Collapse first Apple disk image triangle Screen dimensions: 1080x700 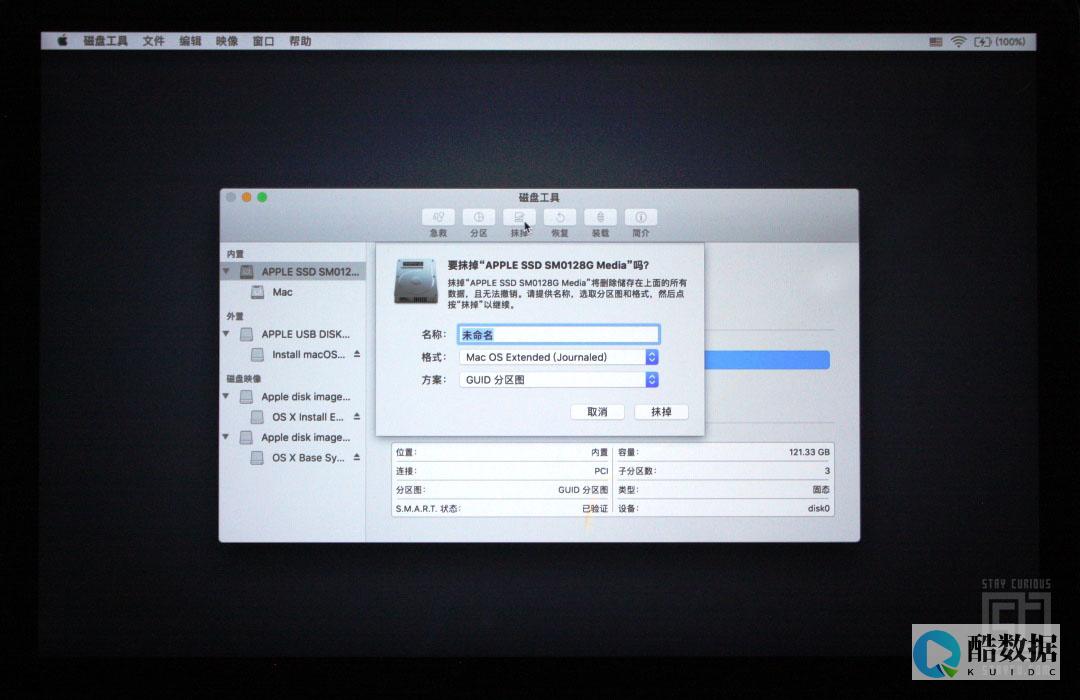coord(226,396)
